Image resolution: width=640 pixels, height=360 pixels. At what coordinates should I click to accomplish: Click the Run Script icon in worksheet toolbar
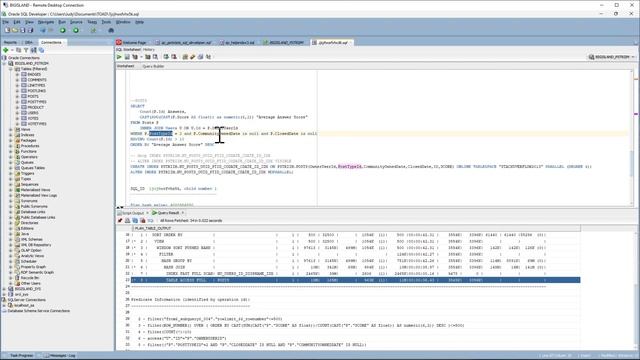coord(127,57)
